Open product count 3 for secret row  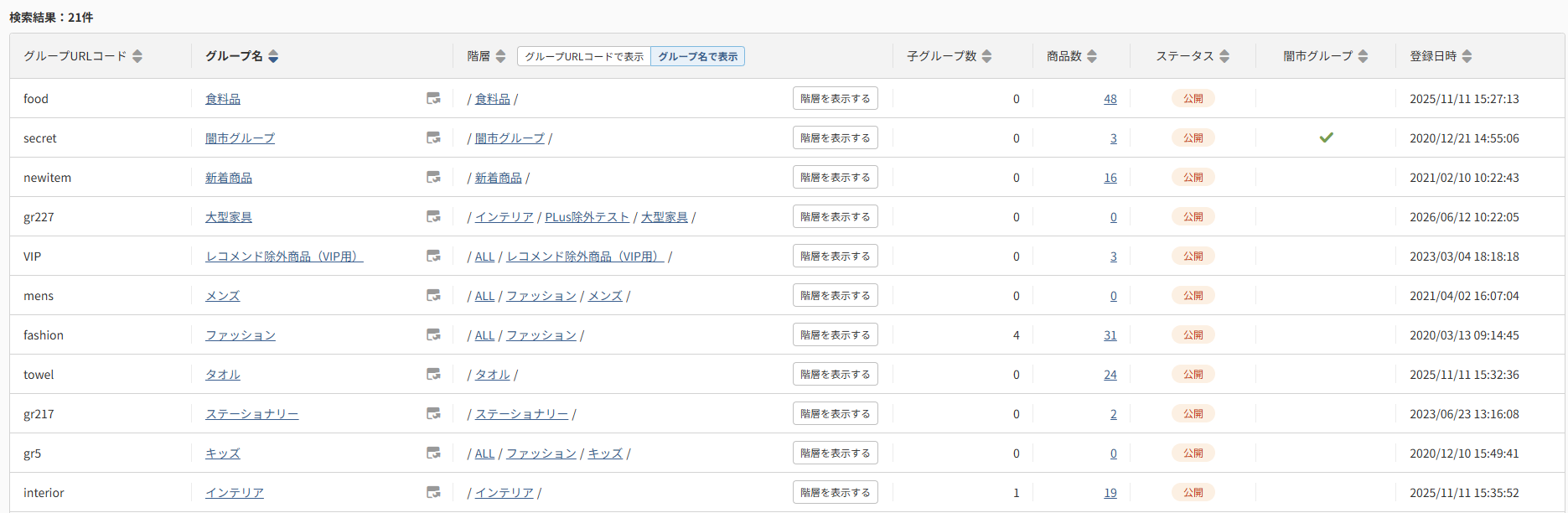coord(1114,138)
